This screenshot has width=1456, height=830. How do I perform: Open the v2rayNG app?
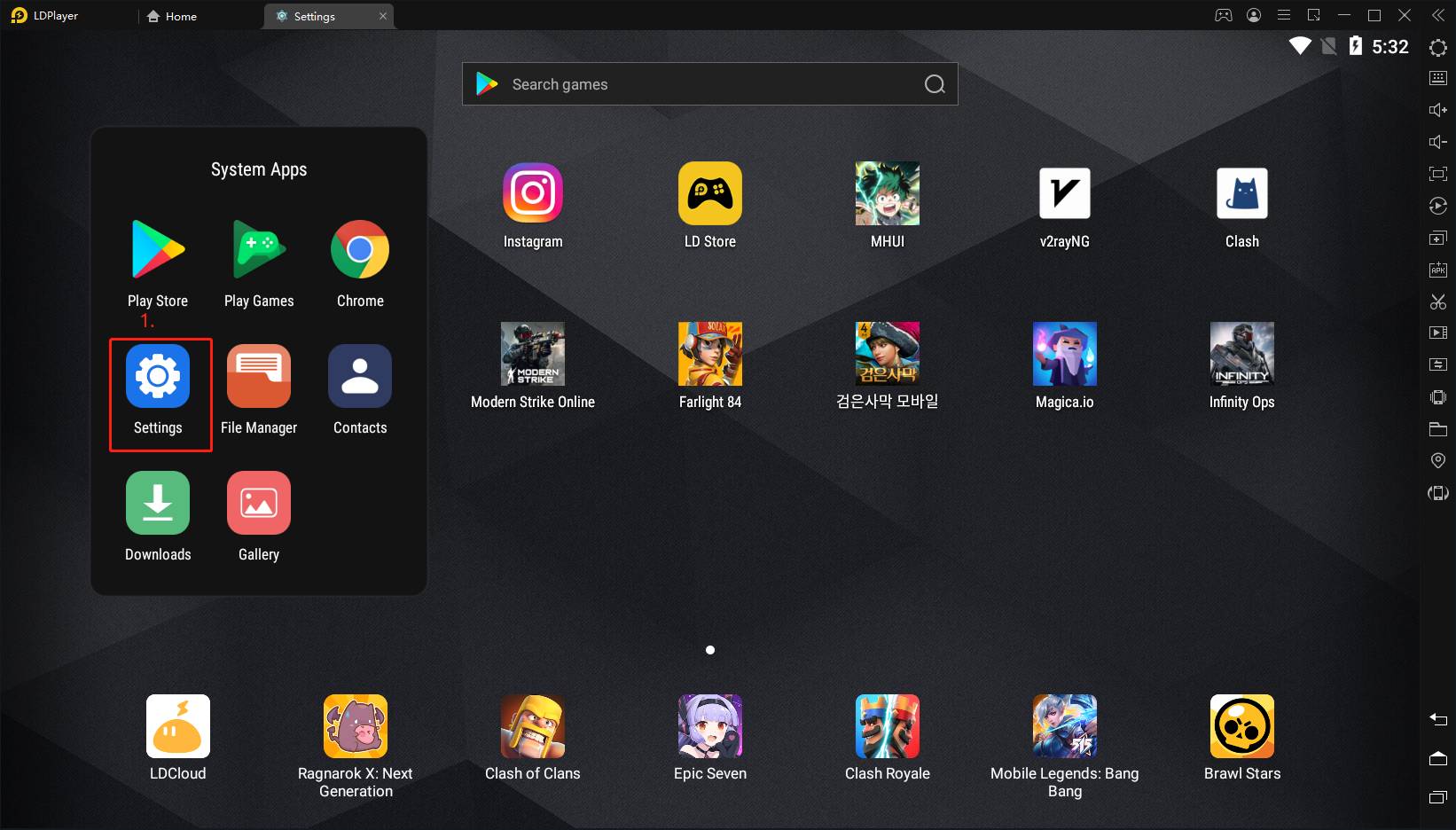1065,193
